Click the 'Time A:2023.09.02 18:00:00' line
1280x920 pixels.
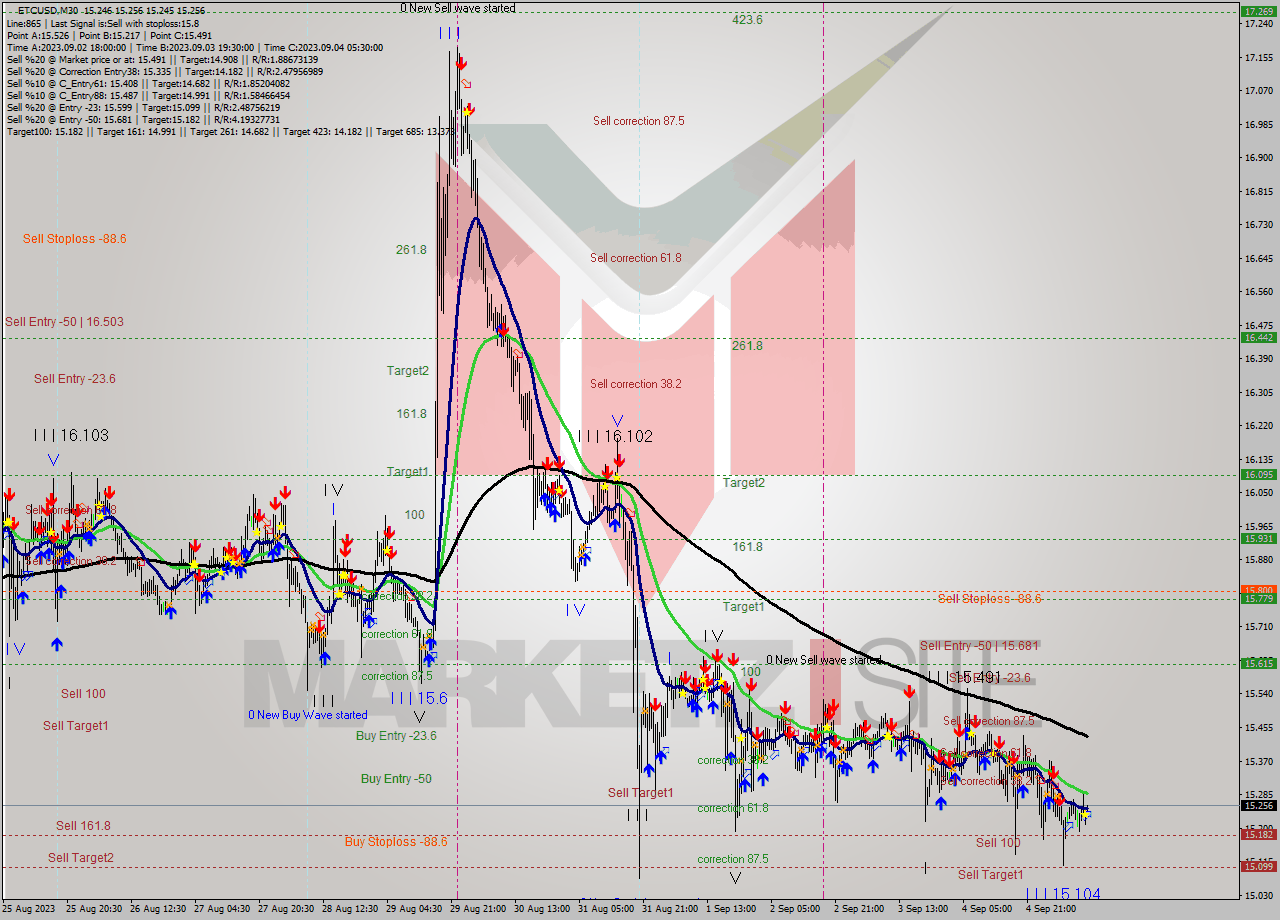[x=194, y=47]
